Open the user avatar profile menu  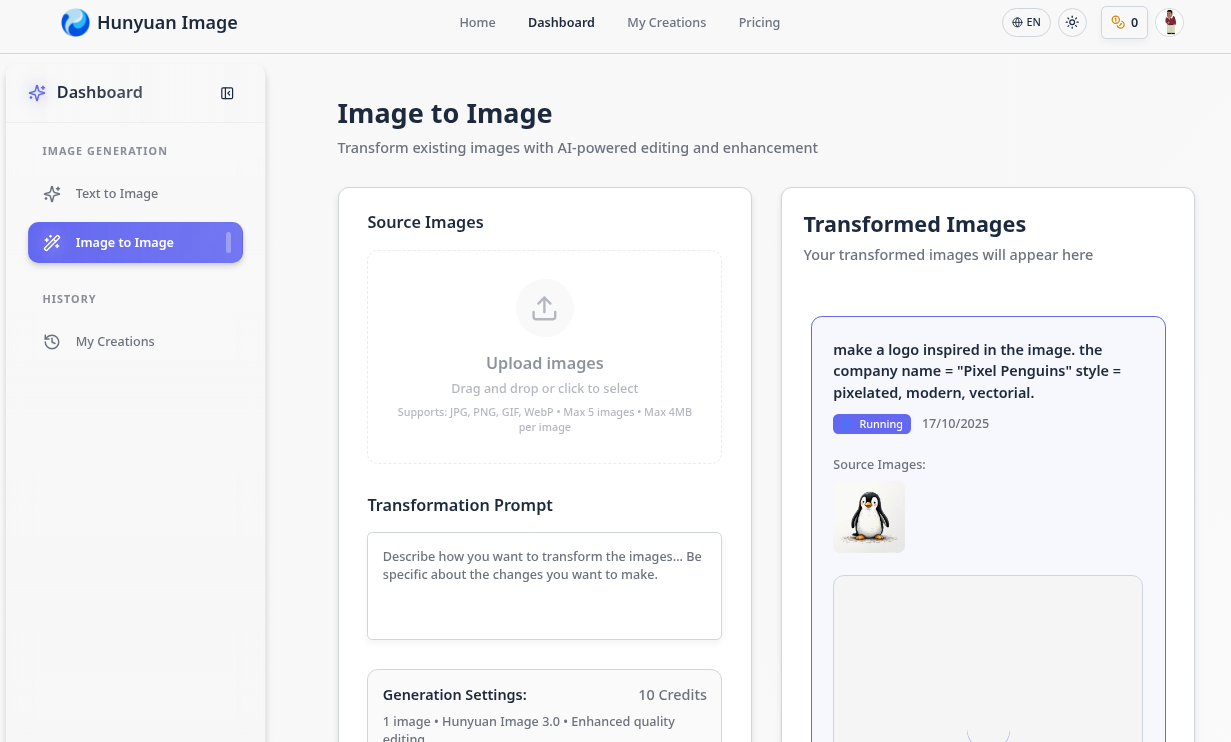[1169, 22]
